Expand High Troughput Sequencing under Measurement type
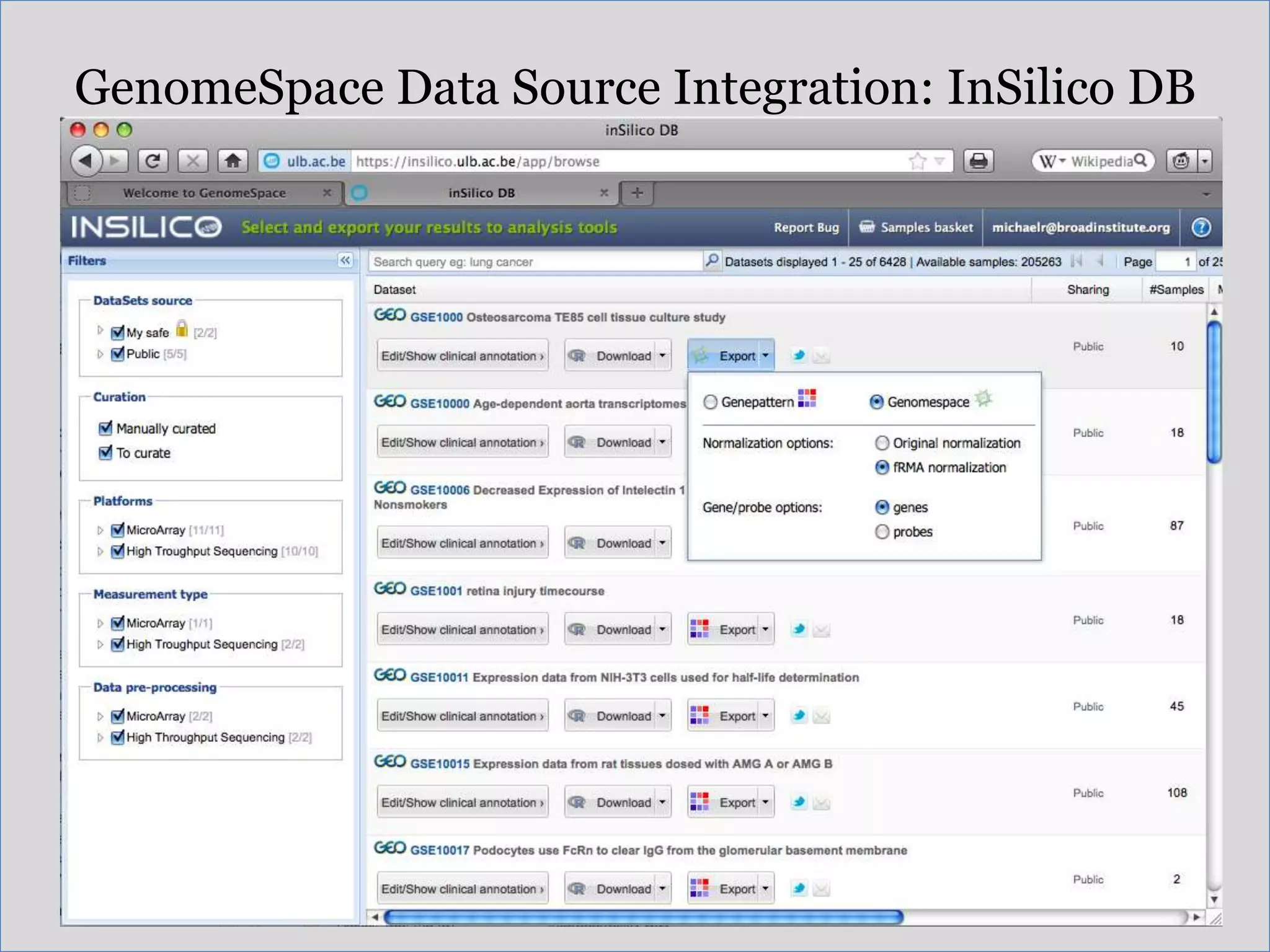This screenshot has height=952, width=1270. [100, 645]
